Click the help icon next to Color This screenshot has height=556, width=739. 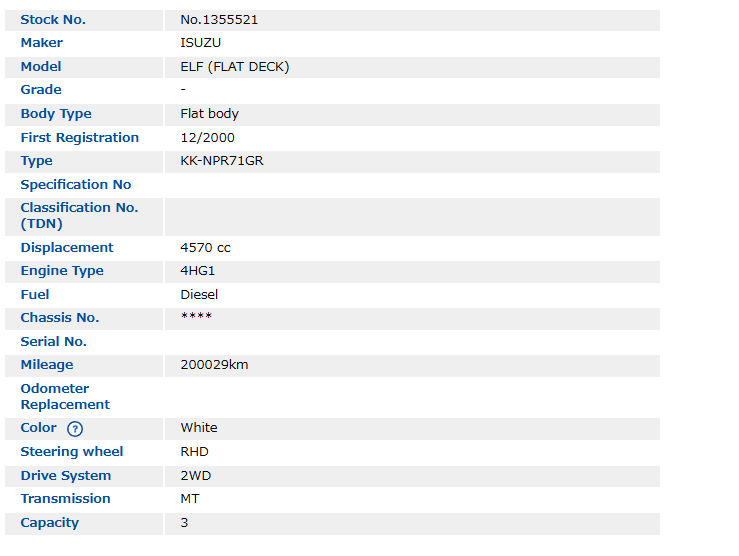(x=75, y=429)
